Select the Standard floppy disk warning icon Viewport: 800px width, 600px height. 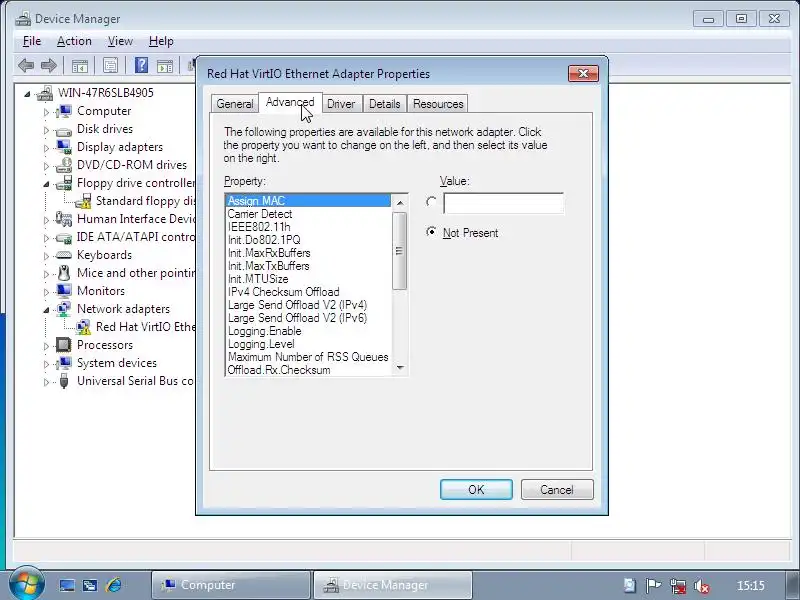pyautogui.click(x=83, y=201)
